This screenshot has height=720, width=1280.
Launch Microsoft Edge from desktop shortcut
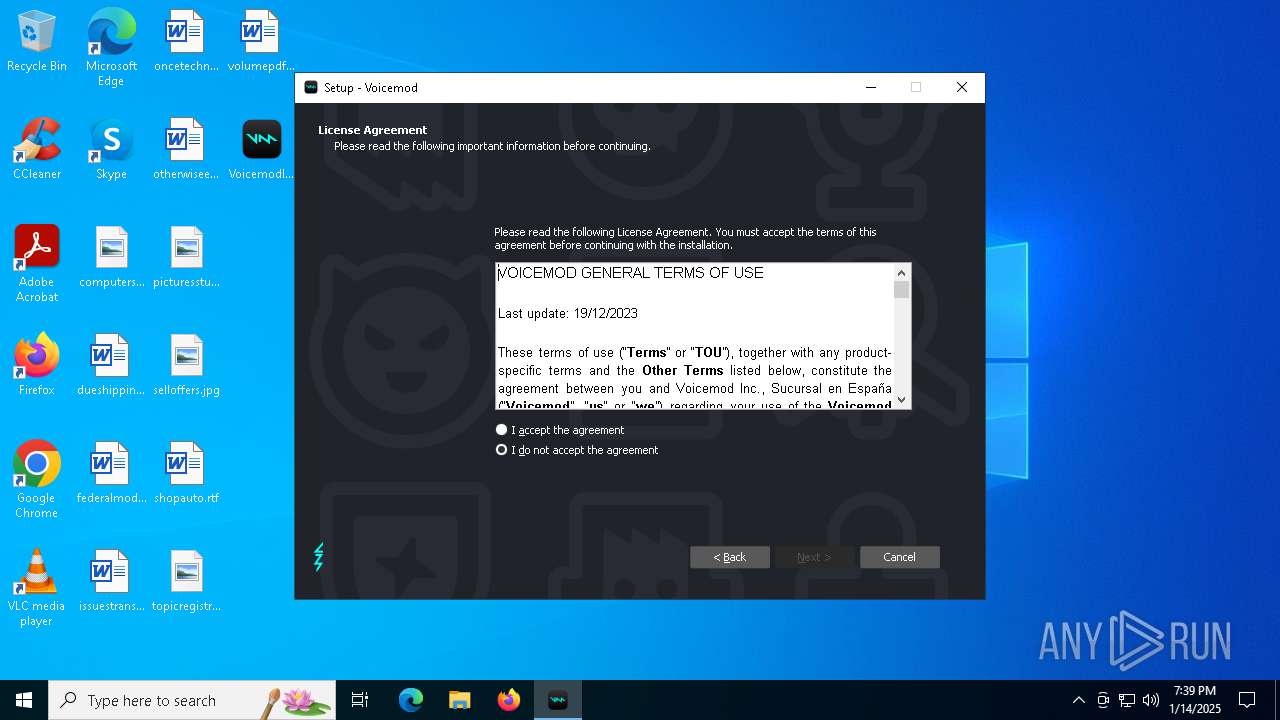click(111, 48)
